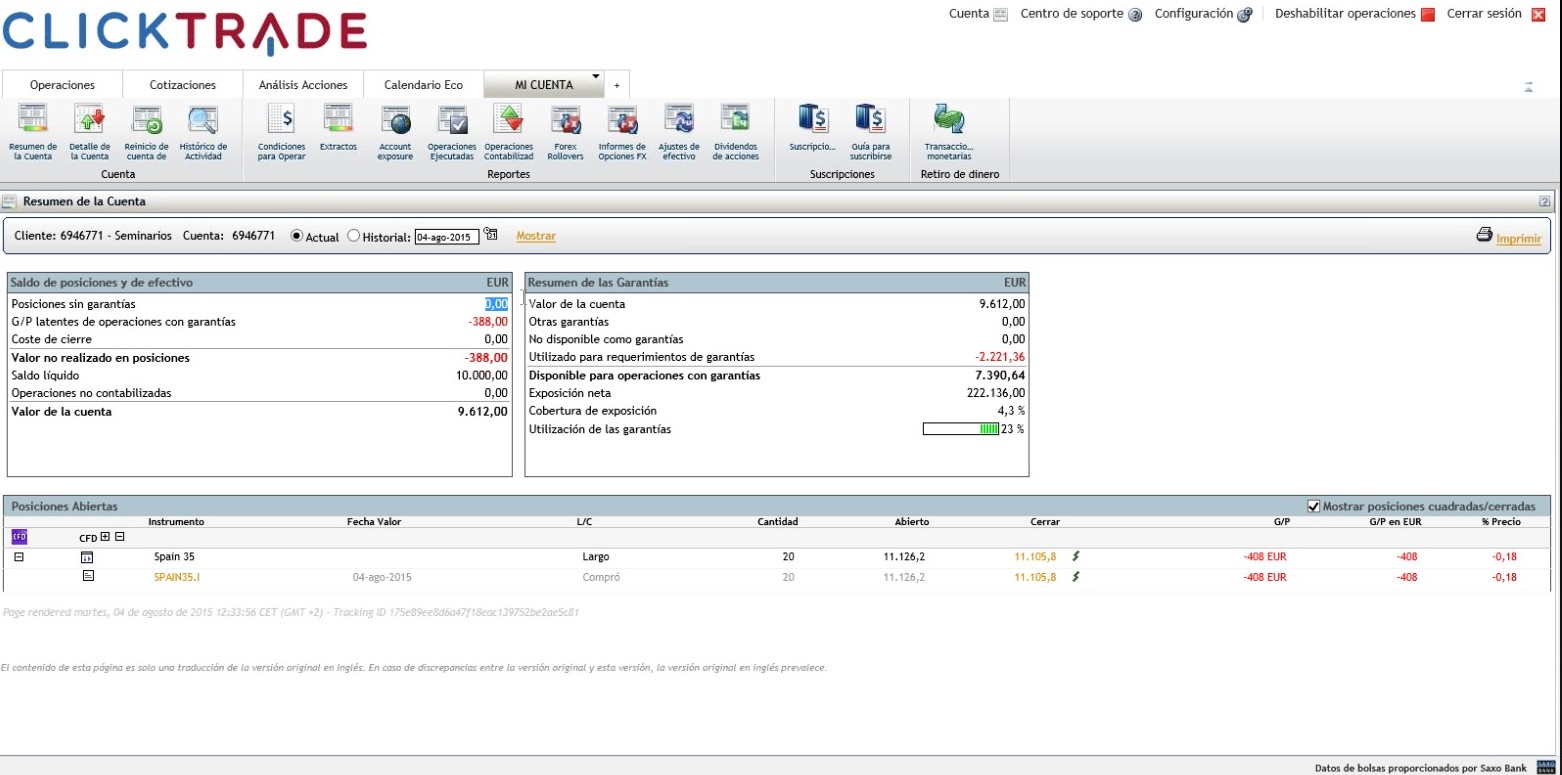Click the purple CFD icon

coord(19,537)
